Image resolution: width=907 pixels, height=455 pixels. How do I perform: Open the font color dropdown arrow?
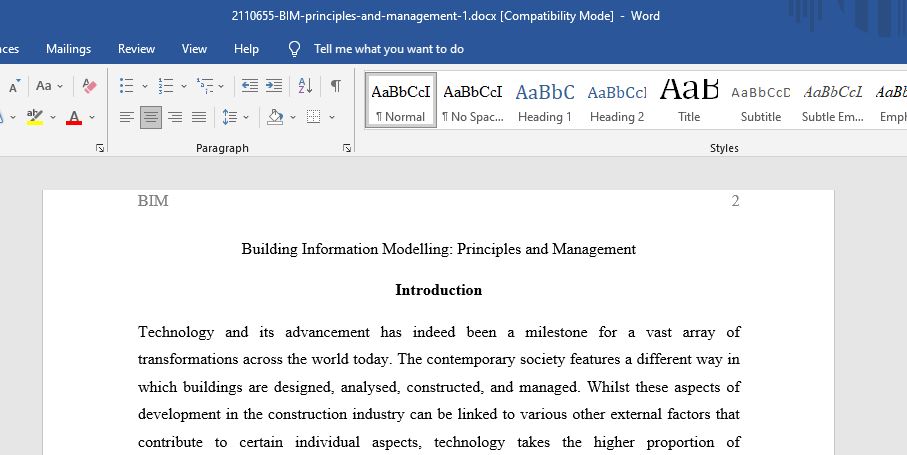(x=91, y=117)
